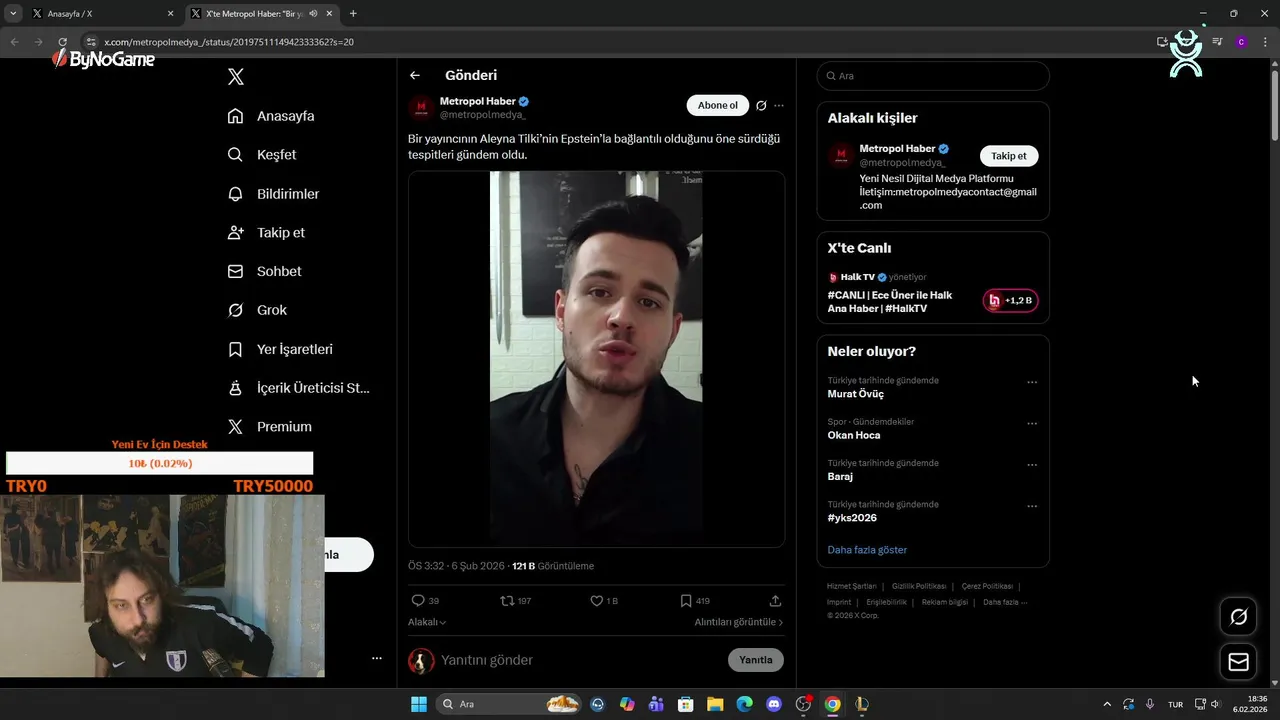Open Sohbet in the sidebar
This screenshot has width=1280, height=720.
(x=264, y=271)
